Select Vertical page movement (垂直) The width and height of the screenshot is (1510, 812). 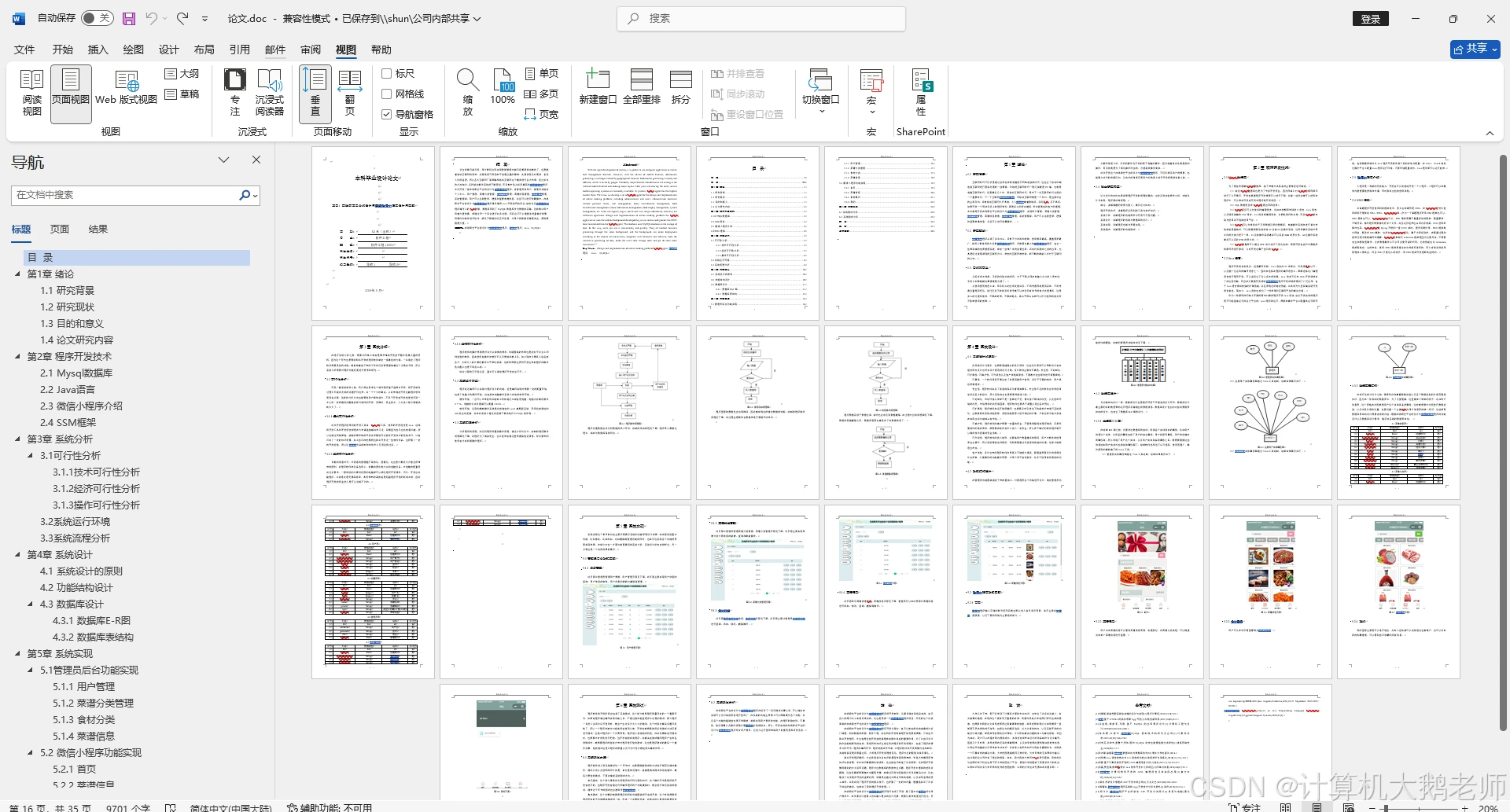[x=315, y=93]
